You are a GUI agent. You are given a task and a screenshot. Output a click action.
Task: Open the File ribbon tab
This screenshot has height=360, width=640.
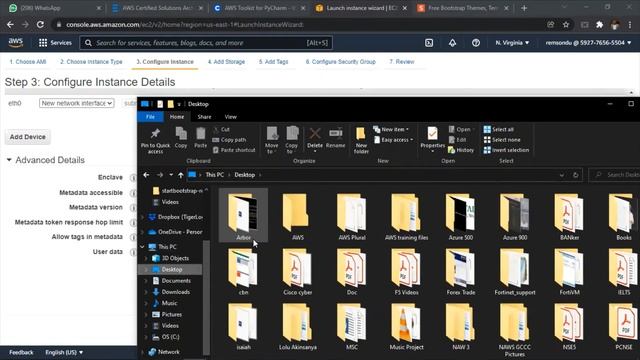pyautogui.click(x=151, y=117)
